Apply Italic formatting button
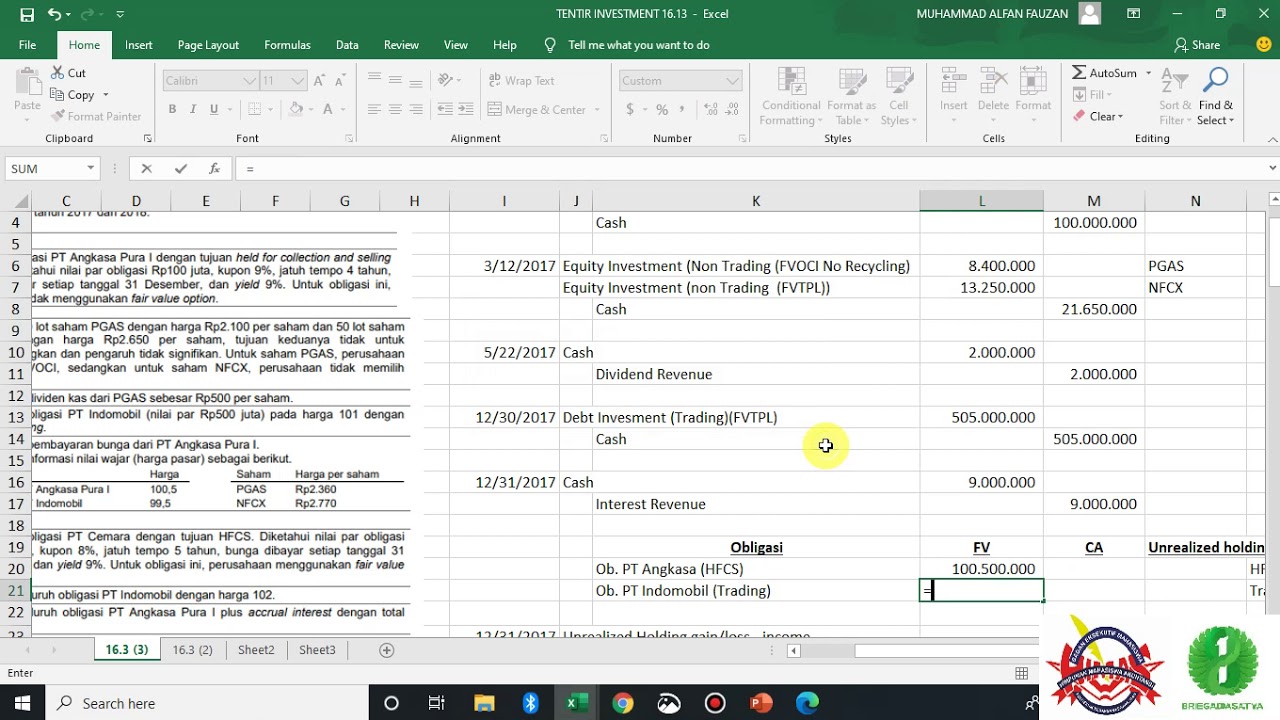1280x720 pixels. coord(194,110)
